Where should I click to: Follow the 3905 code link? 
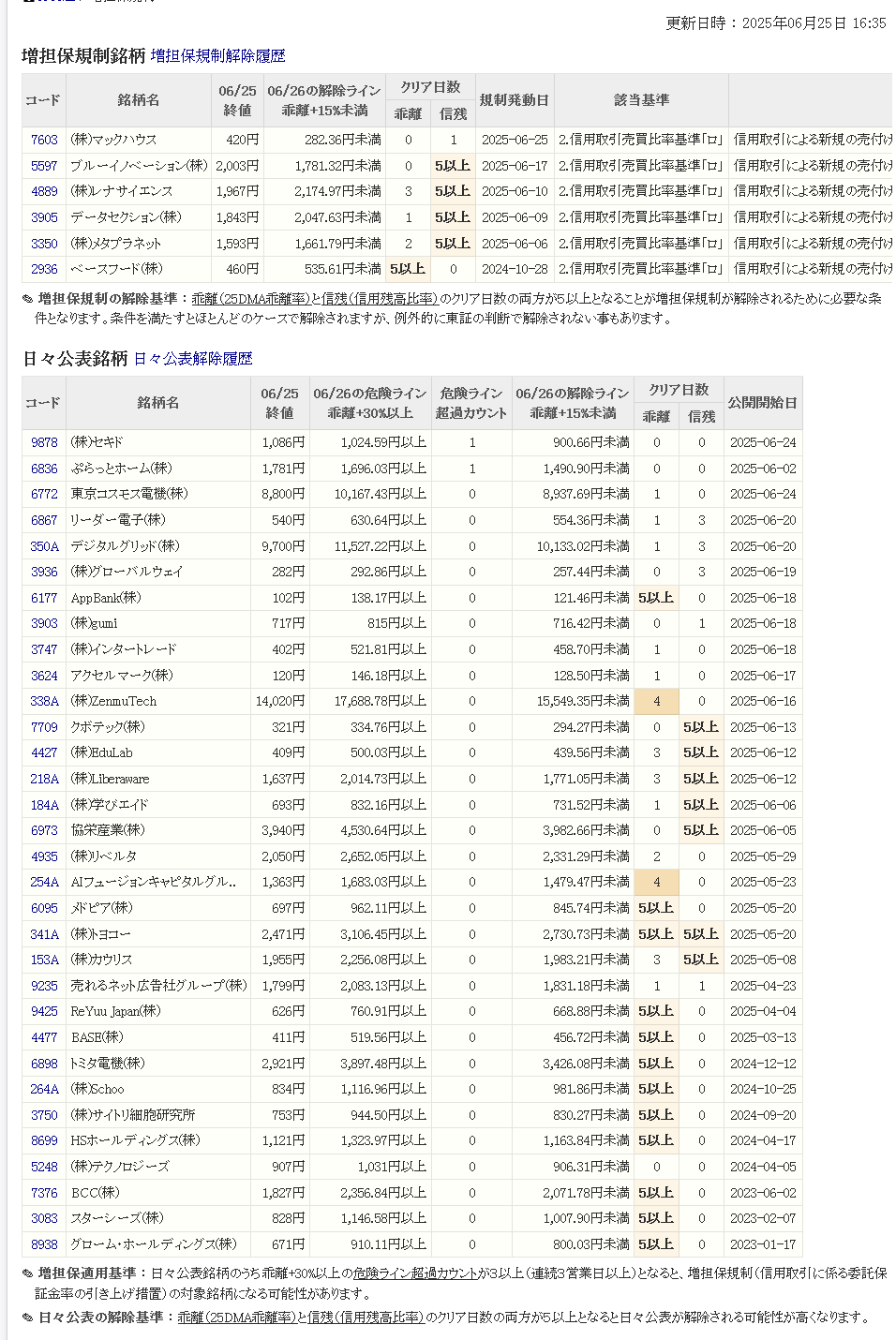click(x=44, y=217)
